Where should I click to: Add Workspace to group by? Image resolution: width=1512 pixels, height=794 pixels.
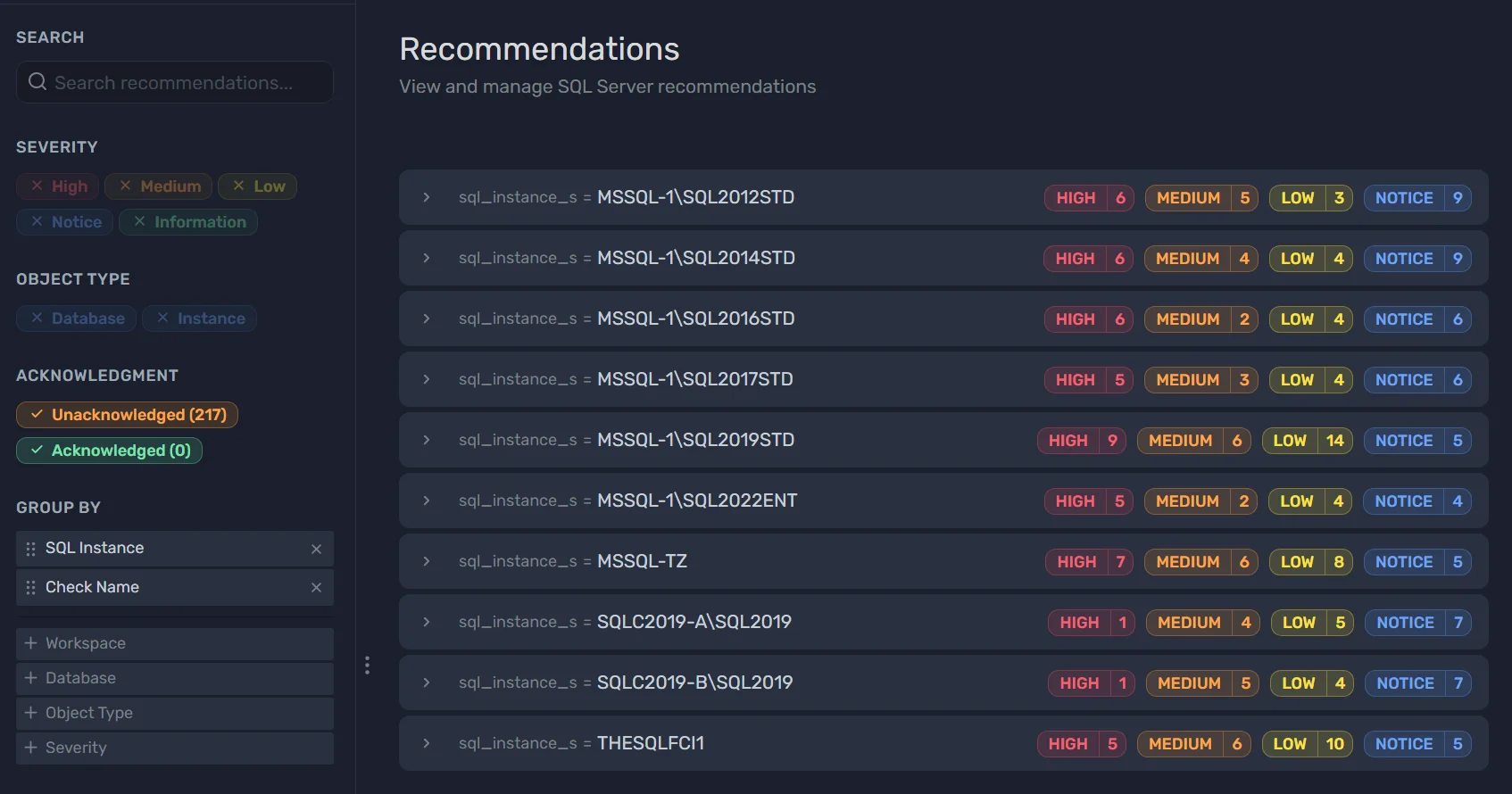point(175,643)
